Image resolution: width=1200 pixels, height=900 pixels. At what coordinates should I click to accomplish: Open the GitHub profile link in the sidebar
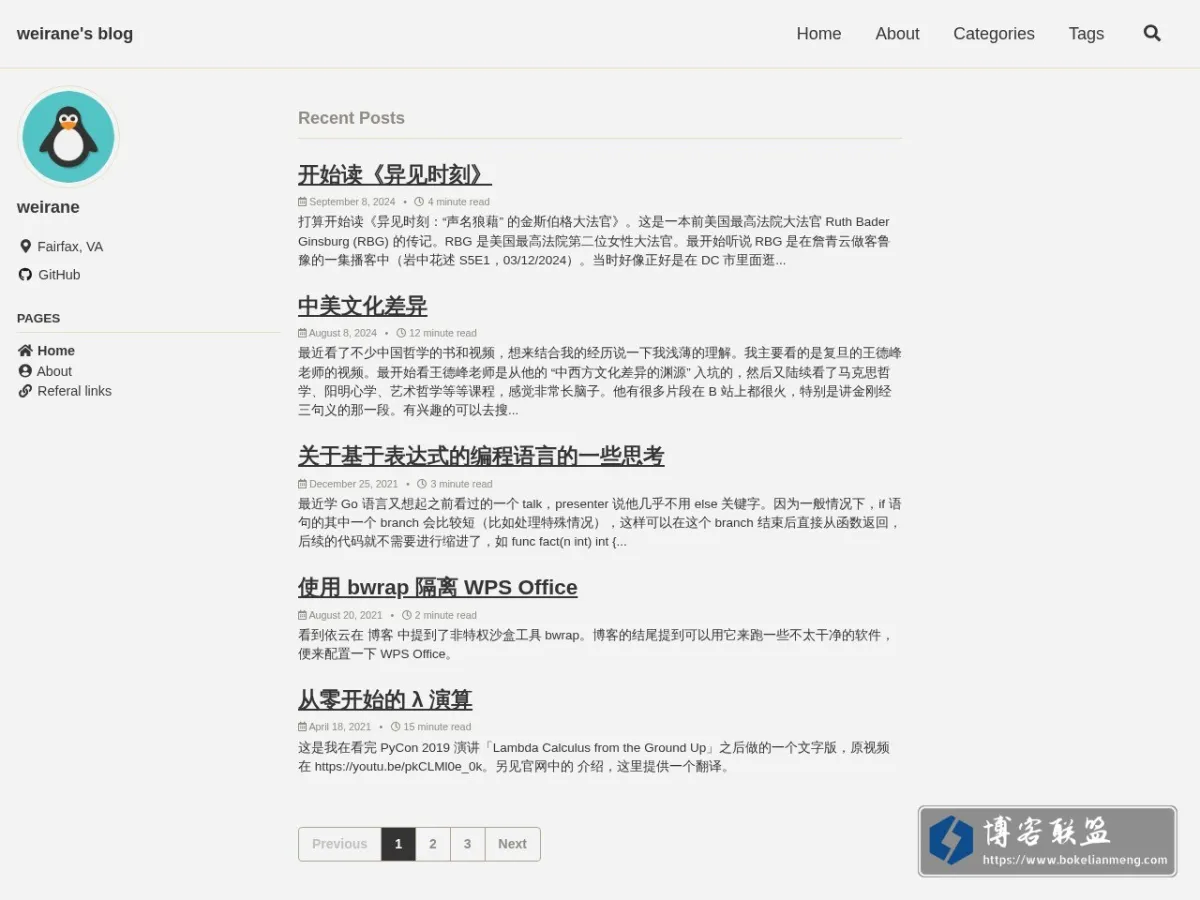tap(59, 274)
